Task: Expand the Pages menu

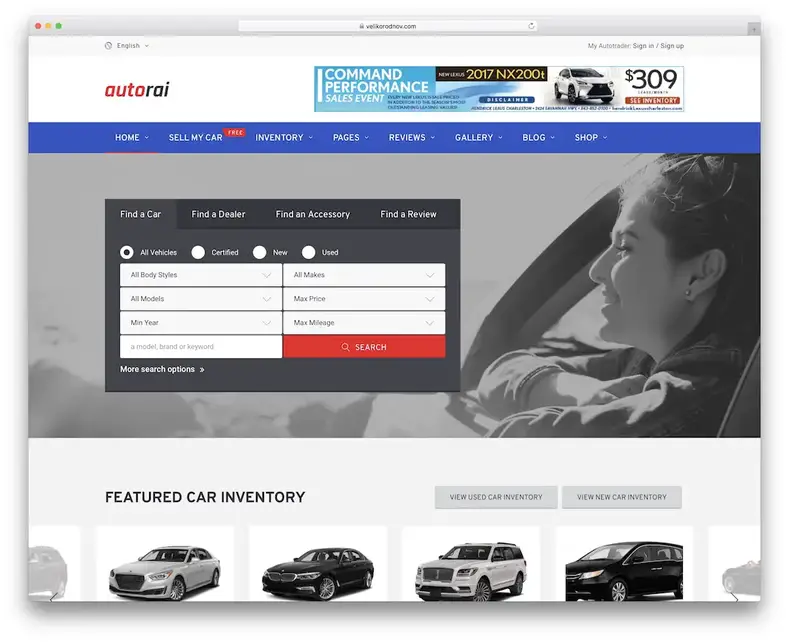Action: 351,137
